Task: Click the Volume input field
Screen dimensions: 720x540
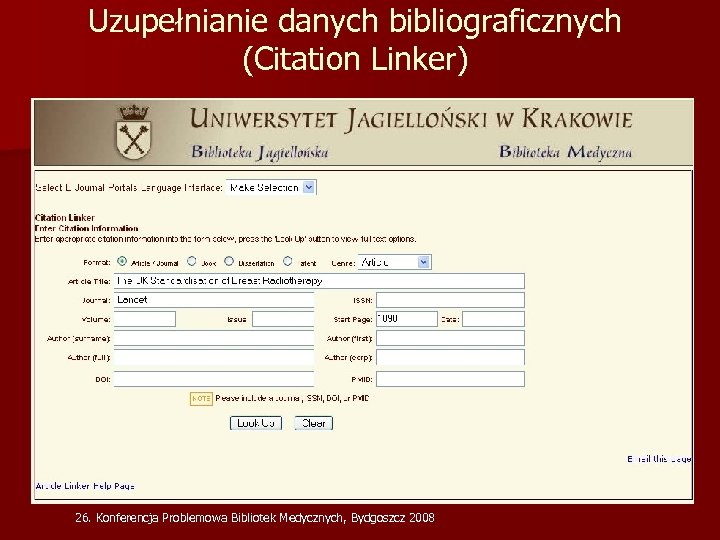Action: pyautogui.click(x=145, y=319)
